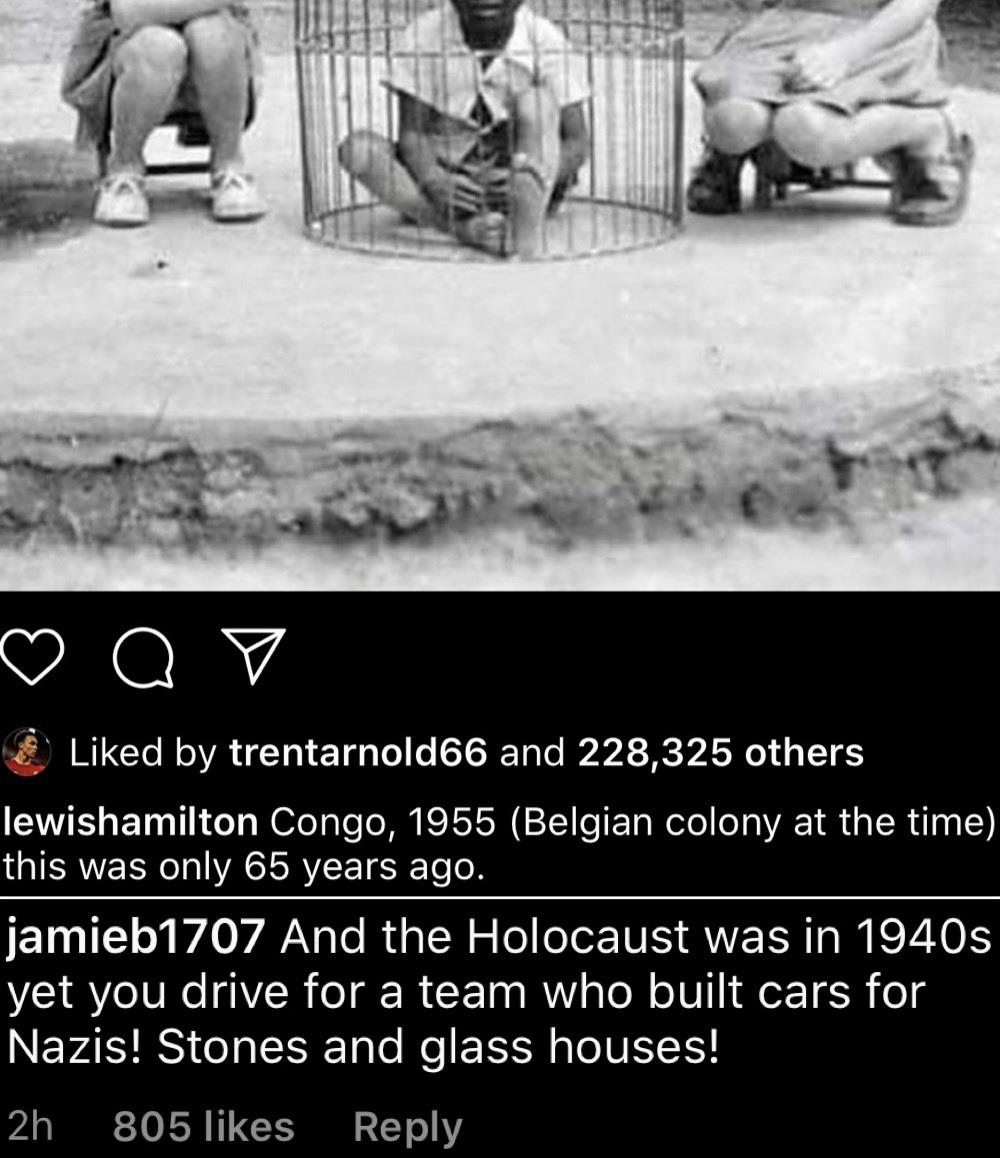The width and height of the screenshot is (1000, 1158).
Task: View the 805 likes on the comment
Action: [204, 1126]
